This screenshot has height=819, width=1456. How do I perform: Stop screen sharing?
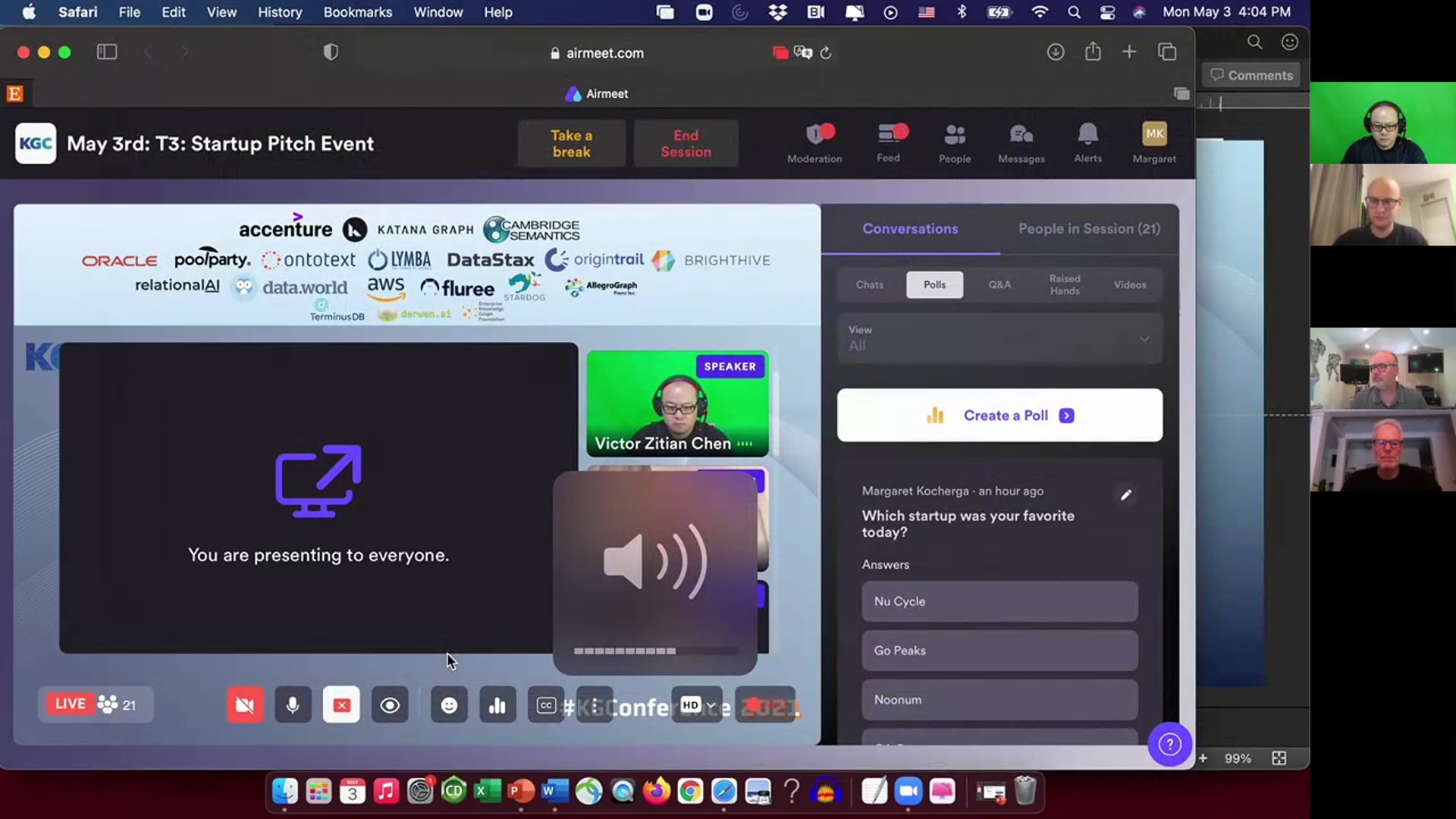[x=341, y=705]
